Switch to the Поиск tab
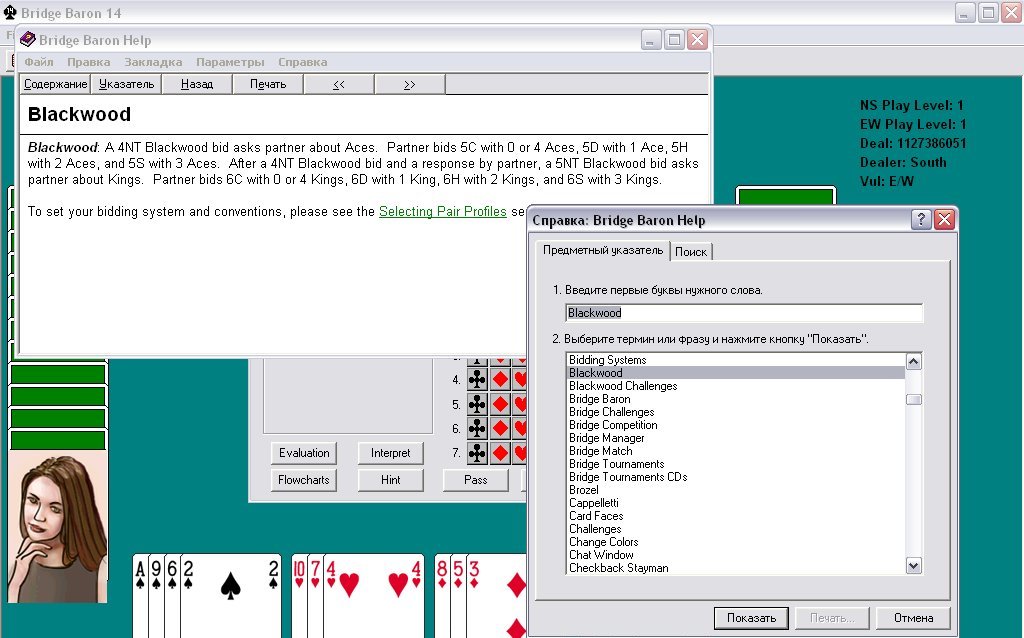Screen dimensions: 1024x638 [691, 252]
